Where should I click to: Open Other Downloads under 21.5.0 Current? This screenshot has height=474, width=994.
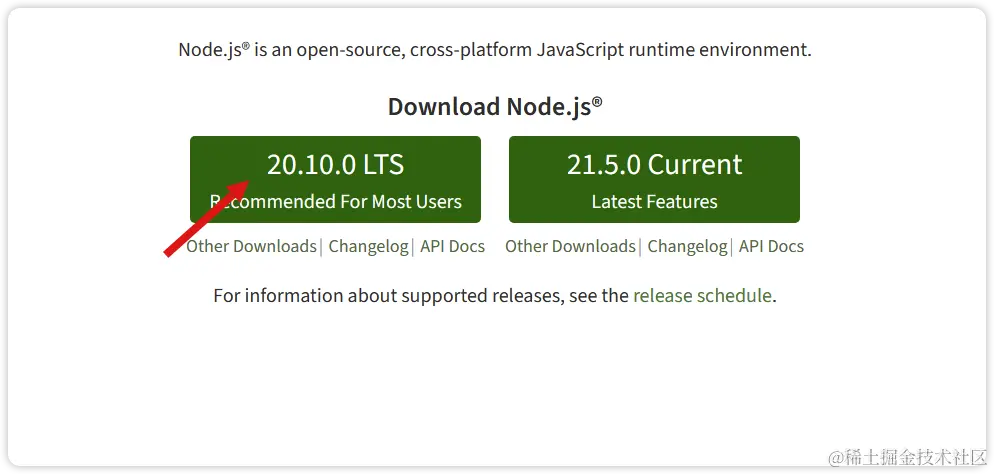click(x=570, y=247)
